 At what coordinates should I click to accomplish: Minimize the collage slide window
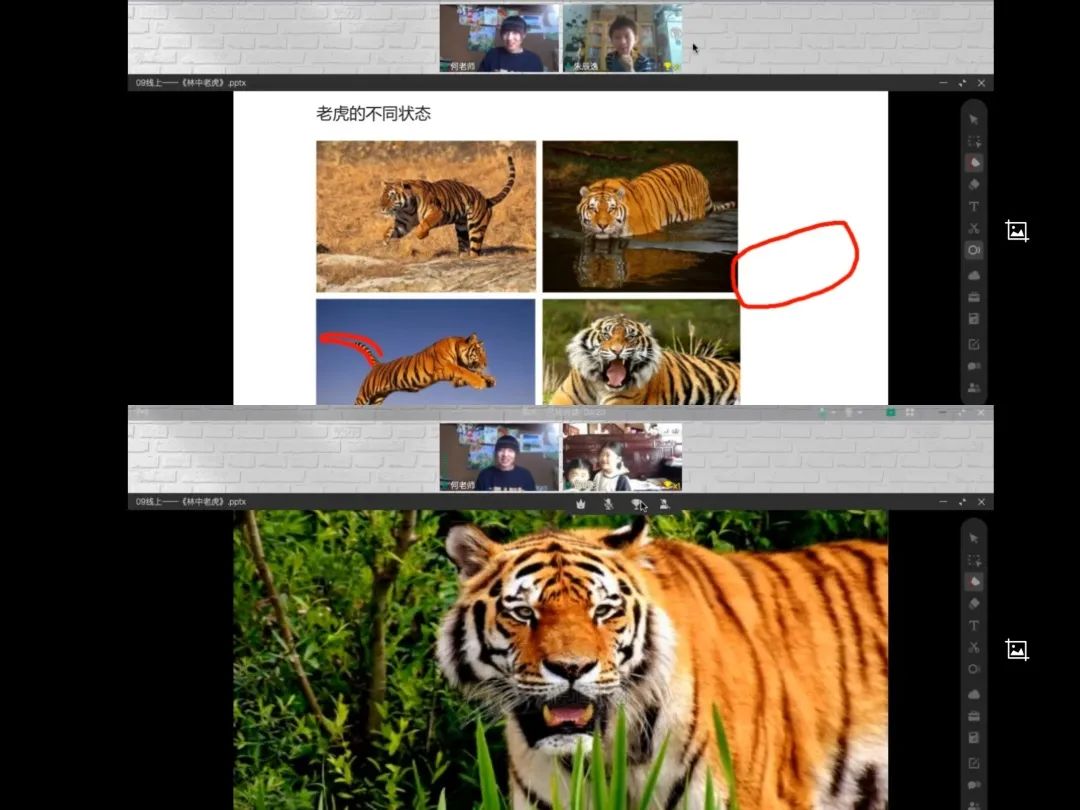click(943, 83)
